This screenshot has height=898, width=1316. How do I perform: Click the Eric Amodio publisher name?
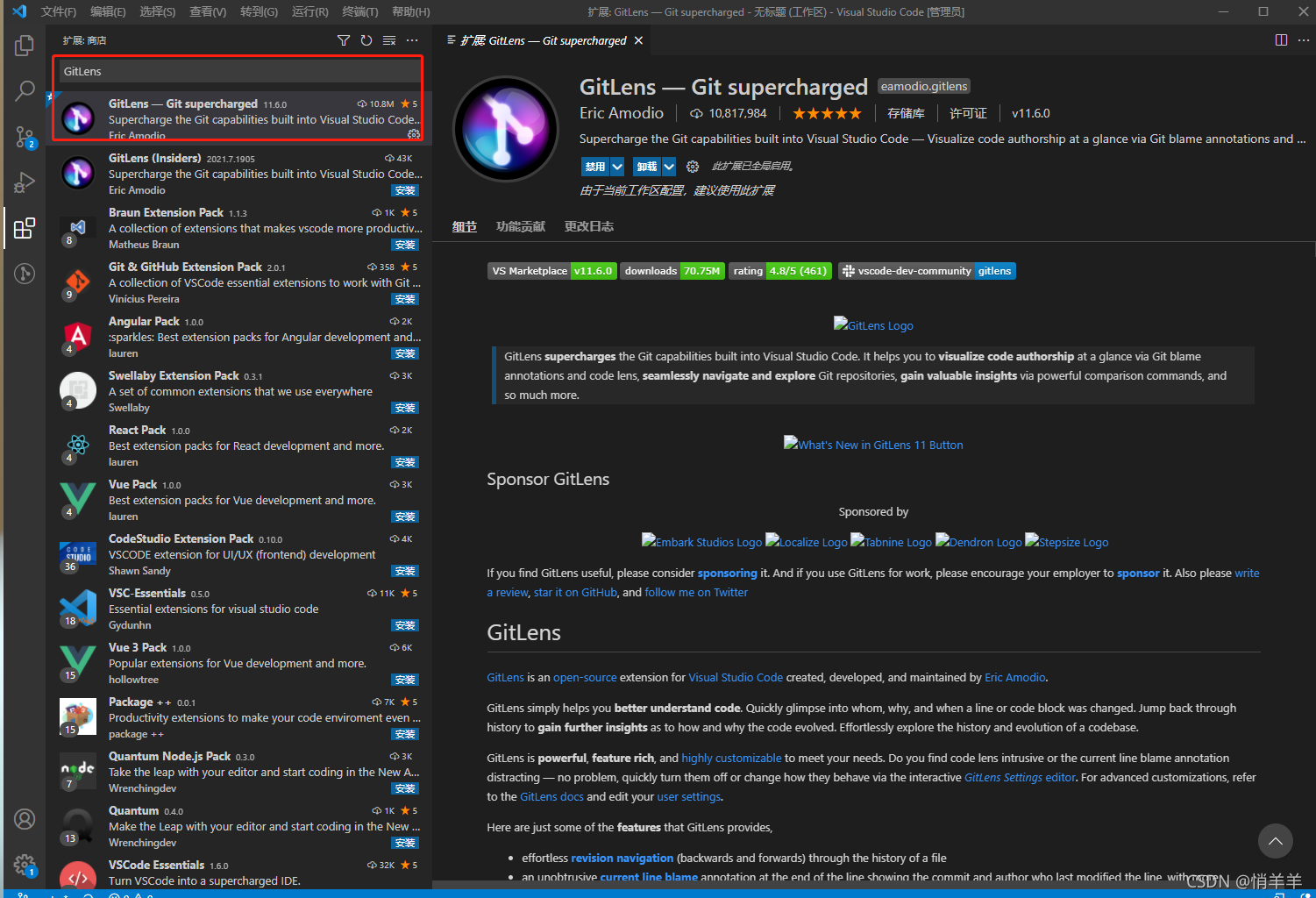[x=622, y=113]
